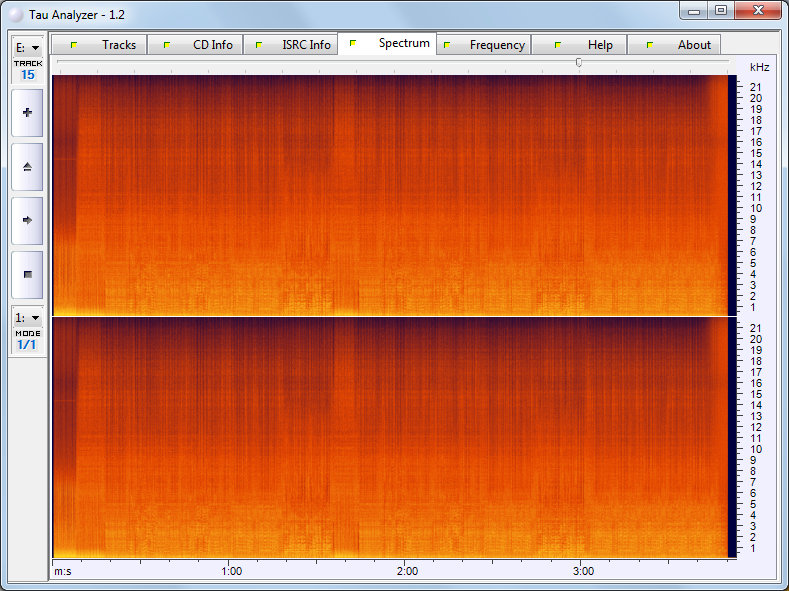
Task: Click the track number 15 readout
Action: pyautogui.click(x=27, y=75)
